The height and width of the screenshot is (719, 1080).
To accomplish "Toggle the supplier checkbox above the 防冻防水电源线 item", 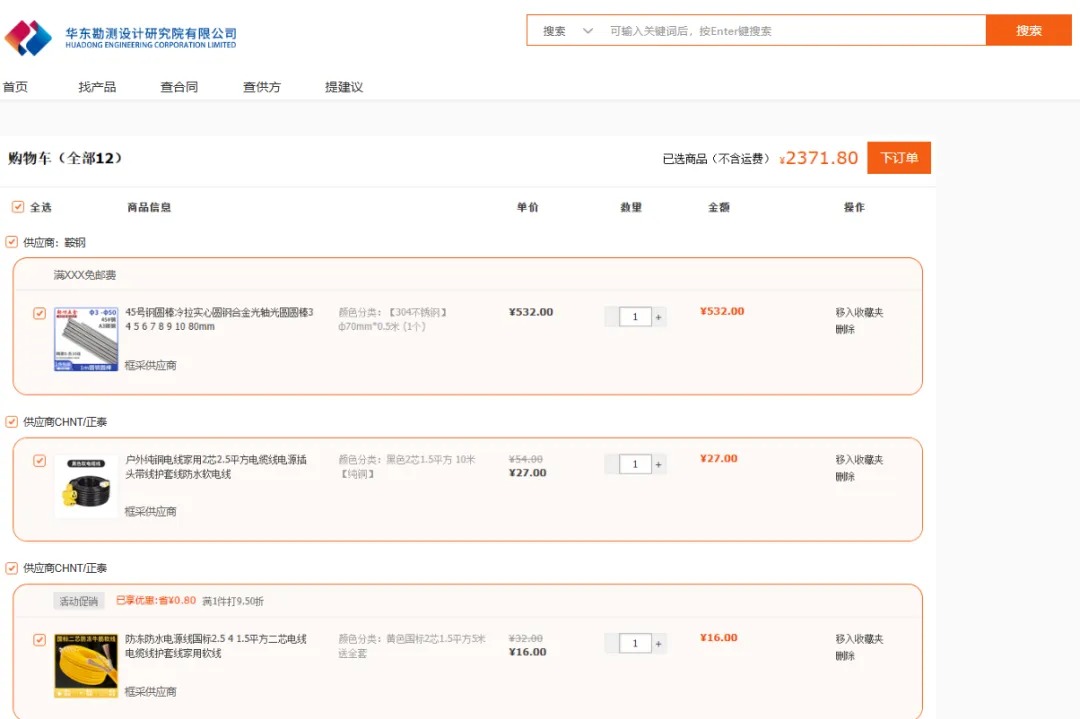I will pos(12,567).
